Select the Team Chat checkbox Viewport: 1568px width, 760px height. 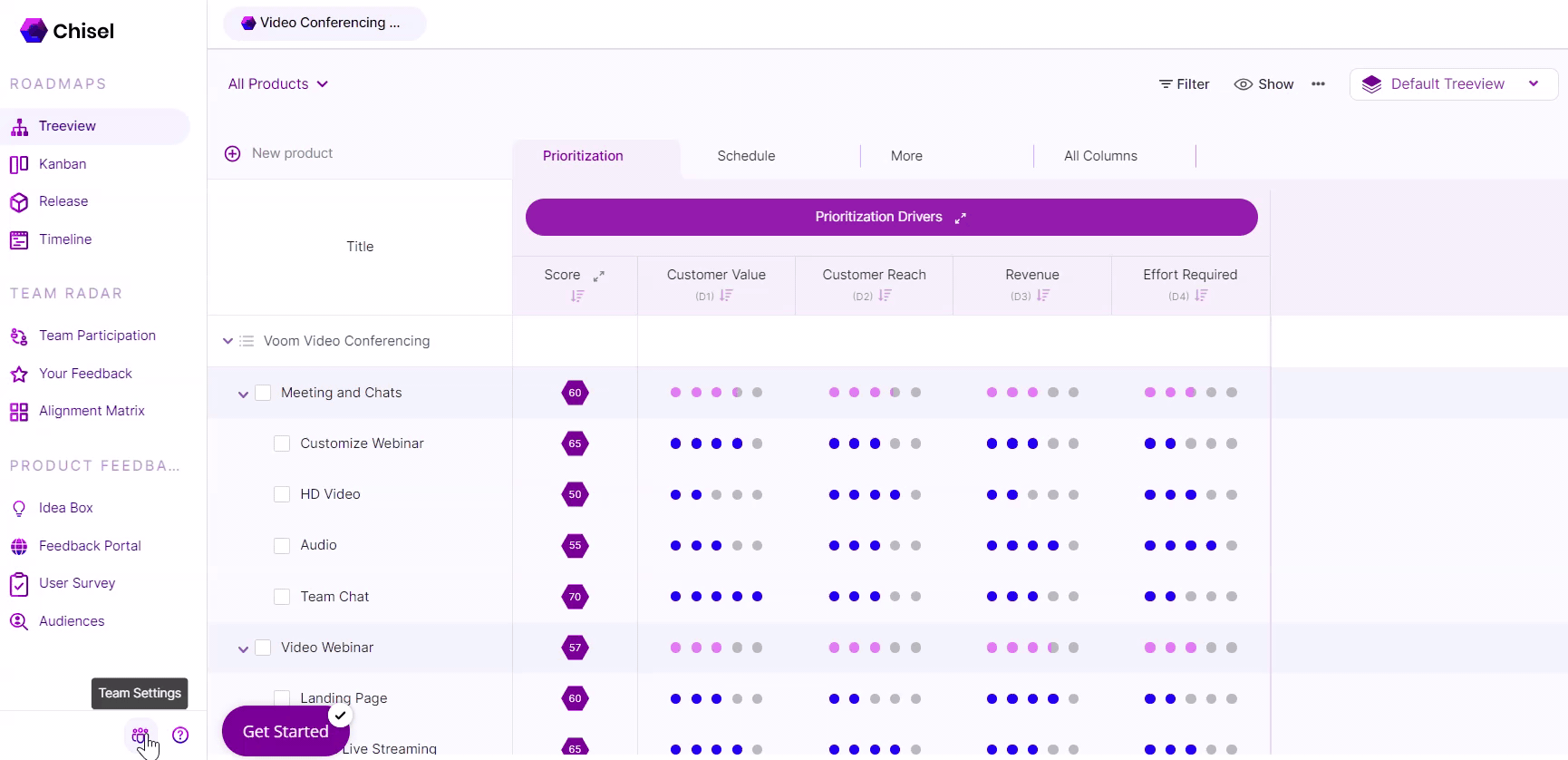click(282, 597)
